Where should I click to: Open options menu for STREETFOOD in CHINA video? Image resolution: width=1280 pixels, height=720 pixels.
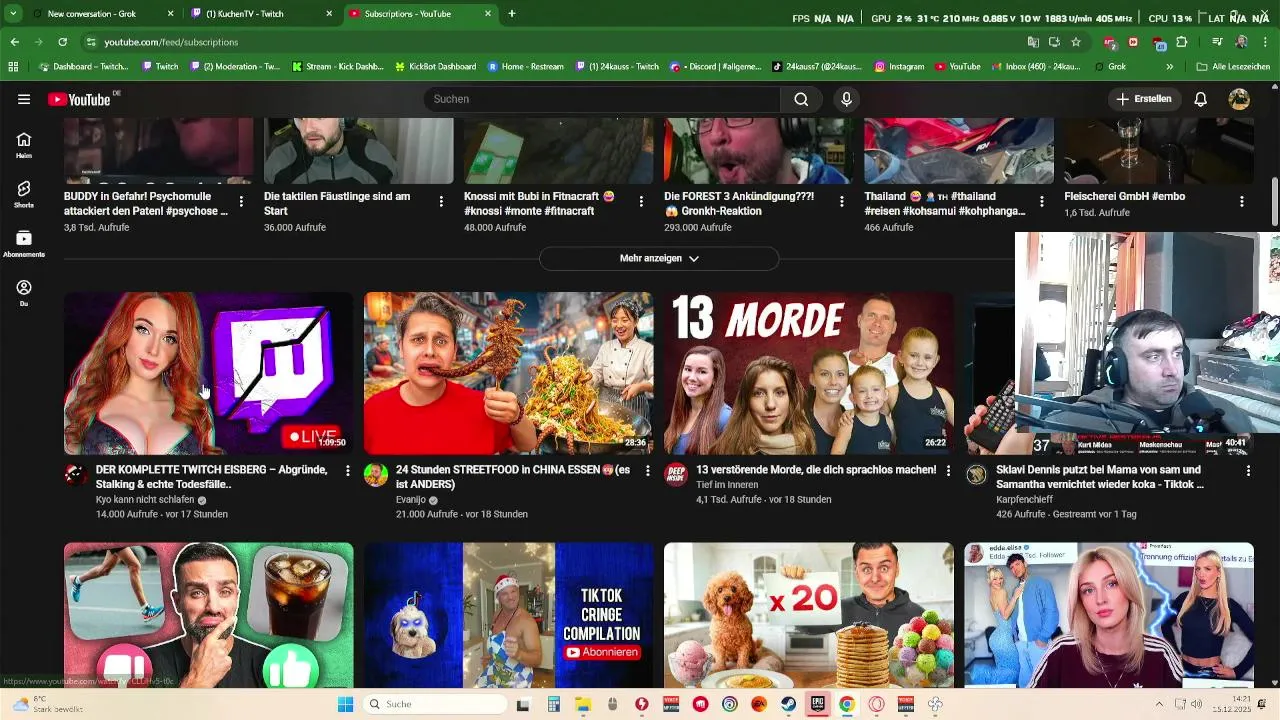[648, 470]
